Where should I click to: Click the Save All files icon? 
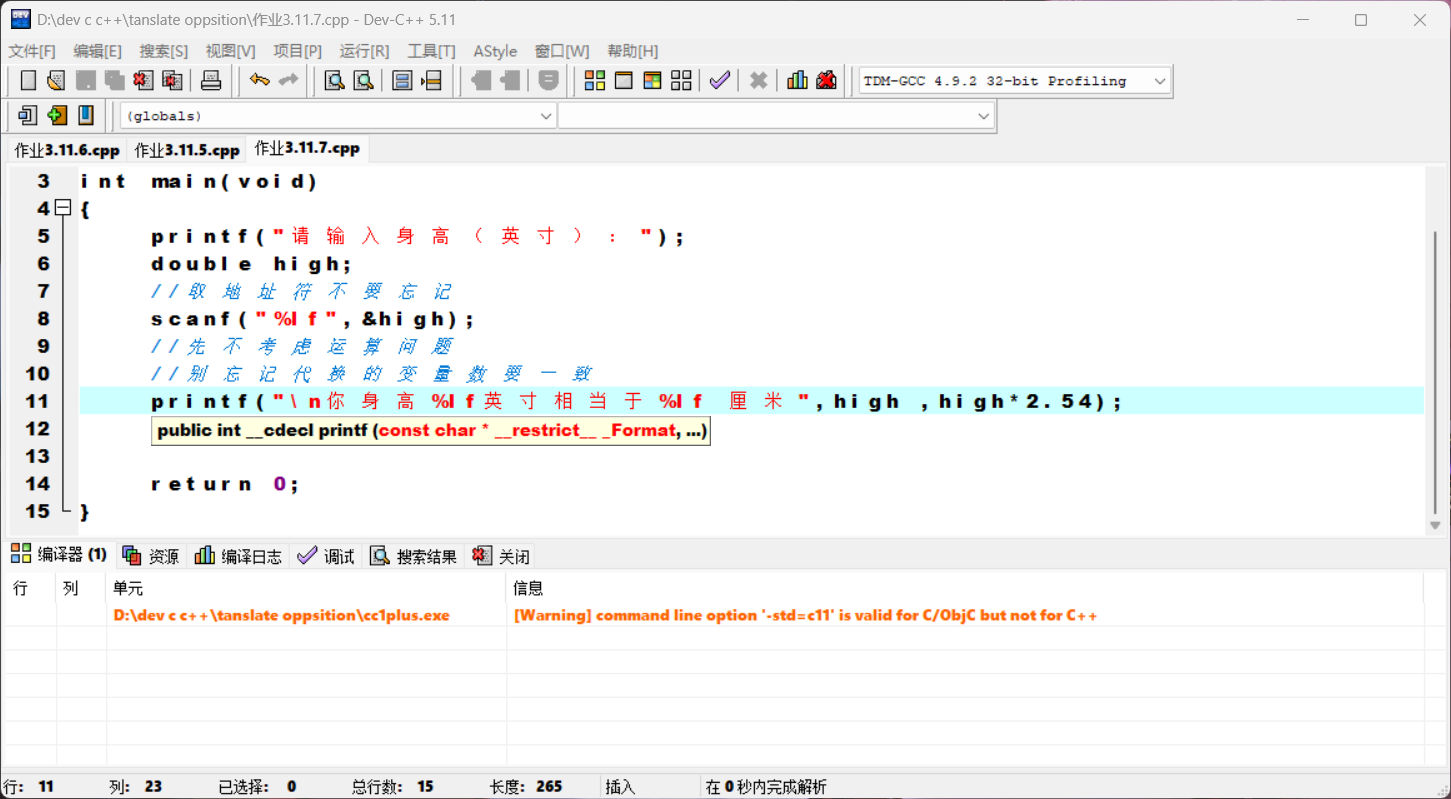[114, 81]
